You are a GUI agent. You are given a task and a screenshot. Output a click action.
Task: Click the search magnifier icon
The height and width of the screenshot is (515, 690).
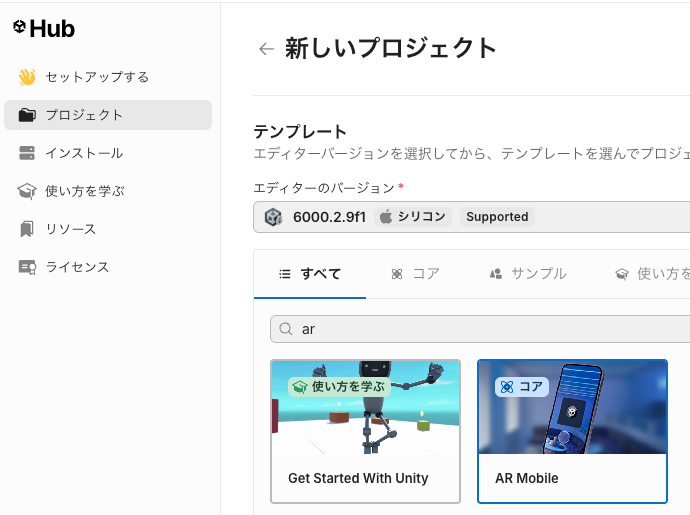point(286,329)
